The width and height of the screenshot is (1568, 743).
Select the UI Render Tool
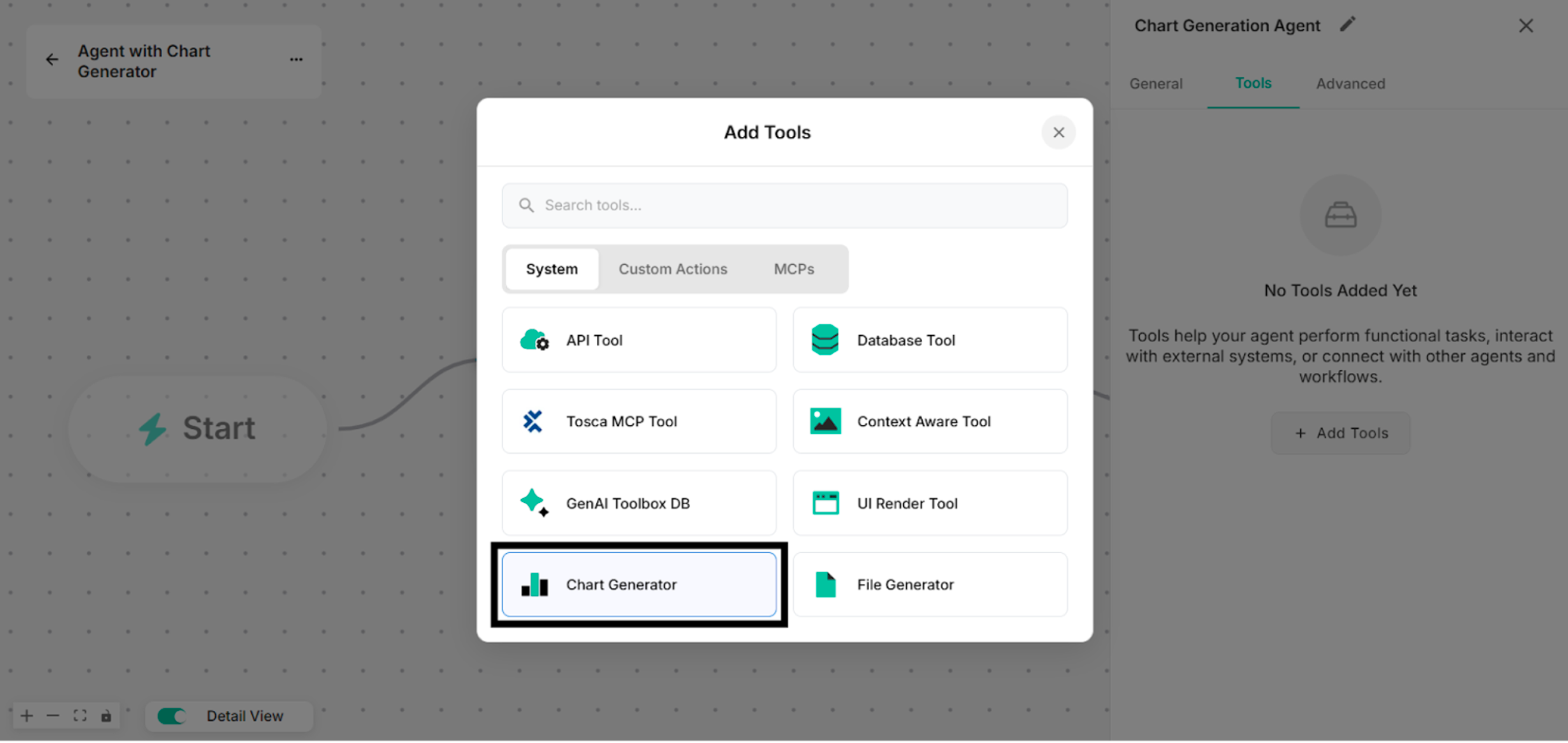pos(930,503)
